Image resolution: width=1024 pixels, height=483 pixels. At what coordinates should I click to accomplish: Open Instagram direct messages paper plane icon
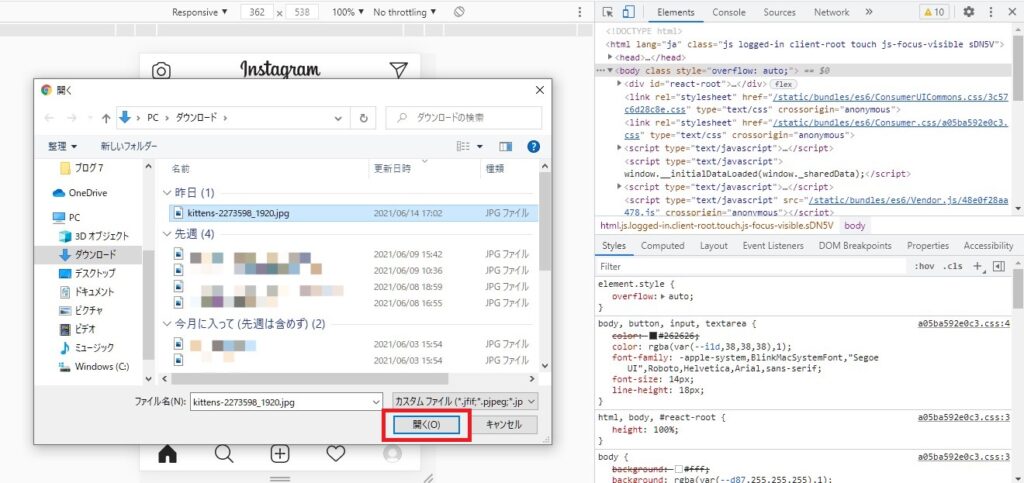[398, 70]
